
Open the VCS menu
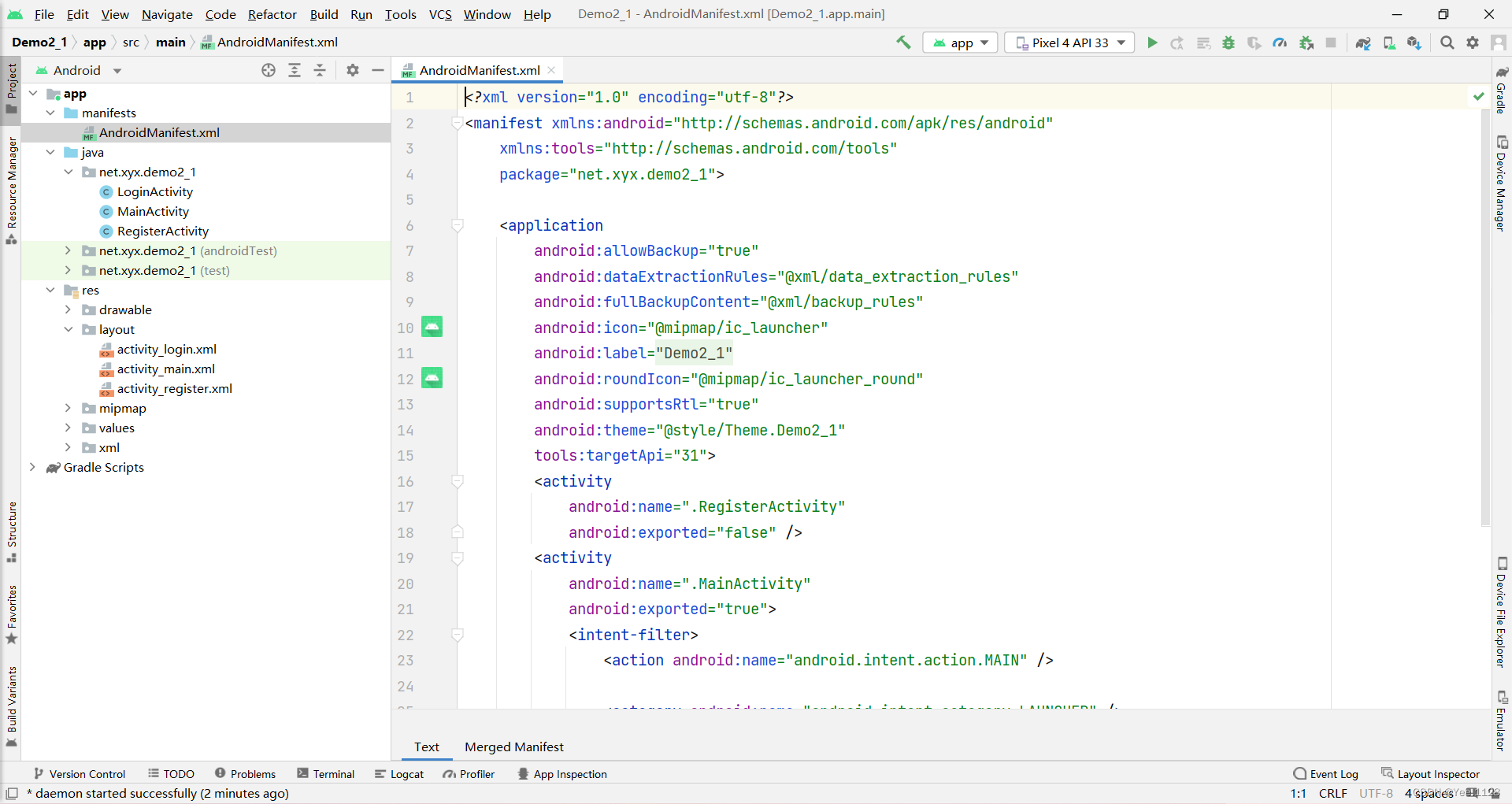tap(440, 14)
